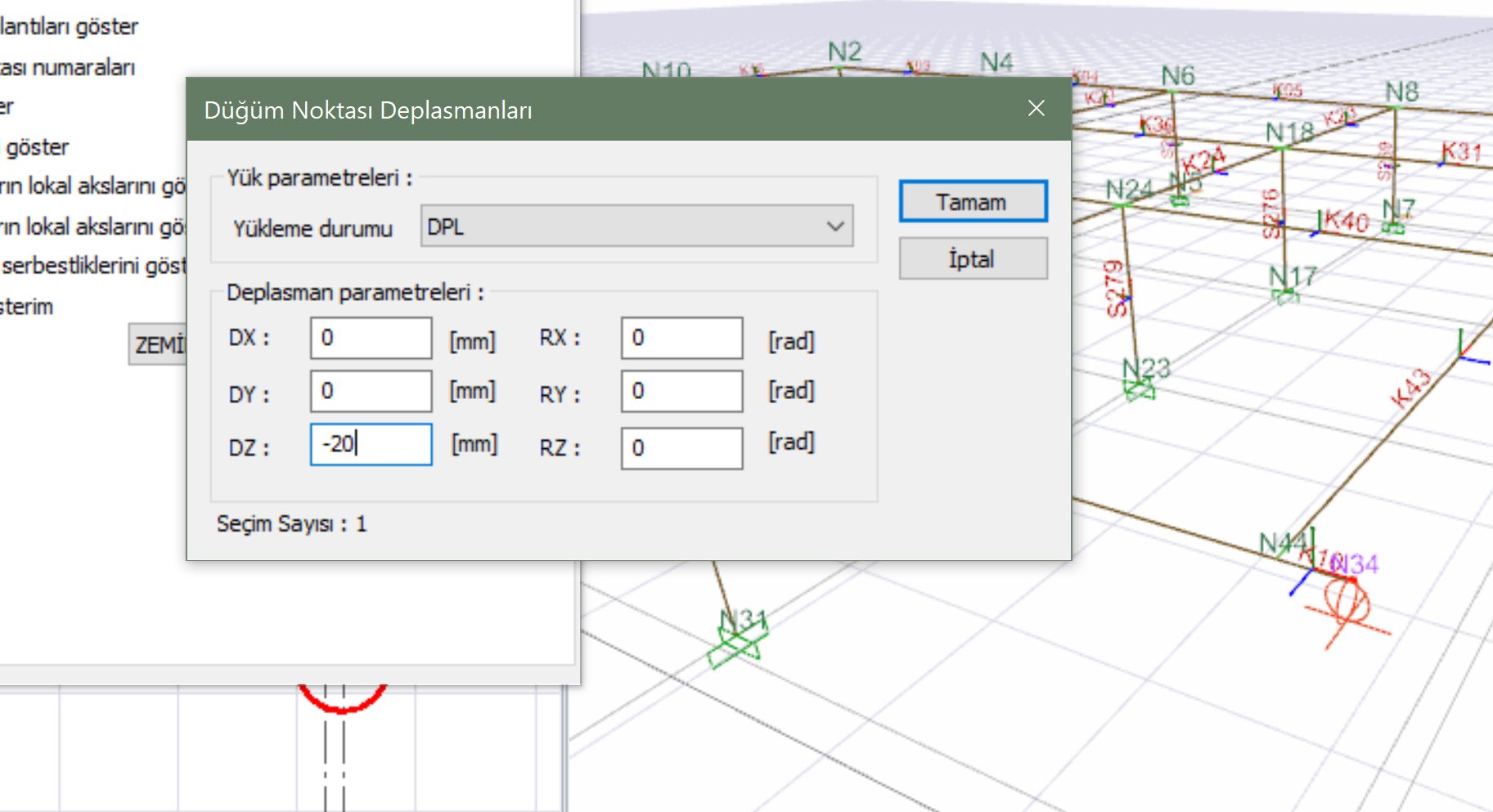Image resolution: width=1493 pixels, height=812 pixels.
Task: Cancel with the İptal button
Action: tap(973, 258)
